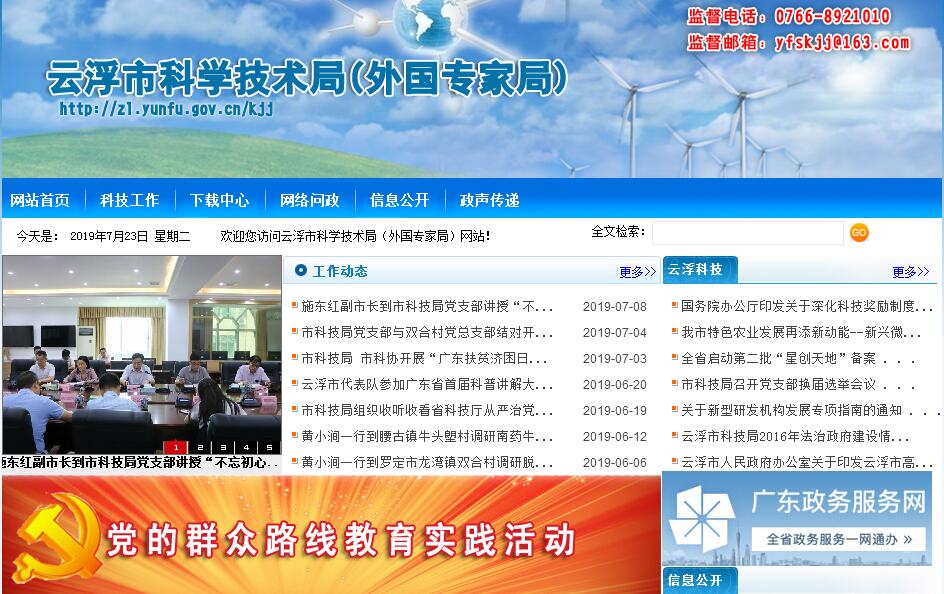Click the 全文检索 search input field

point(747,233)
